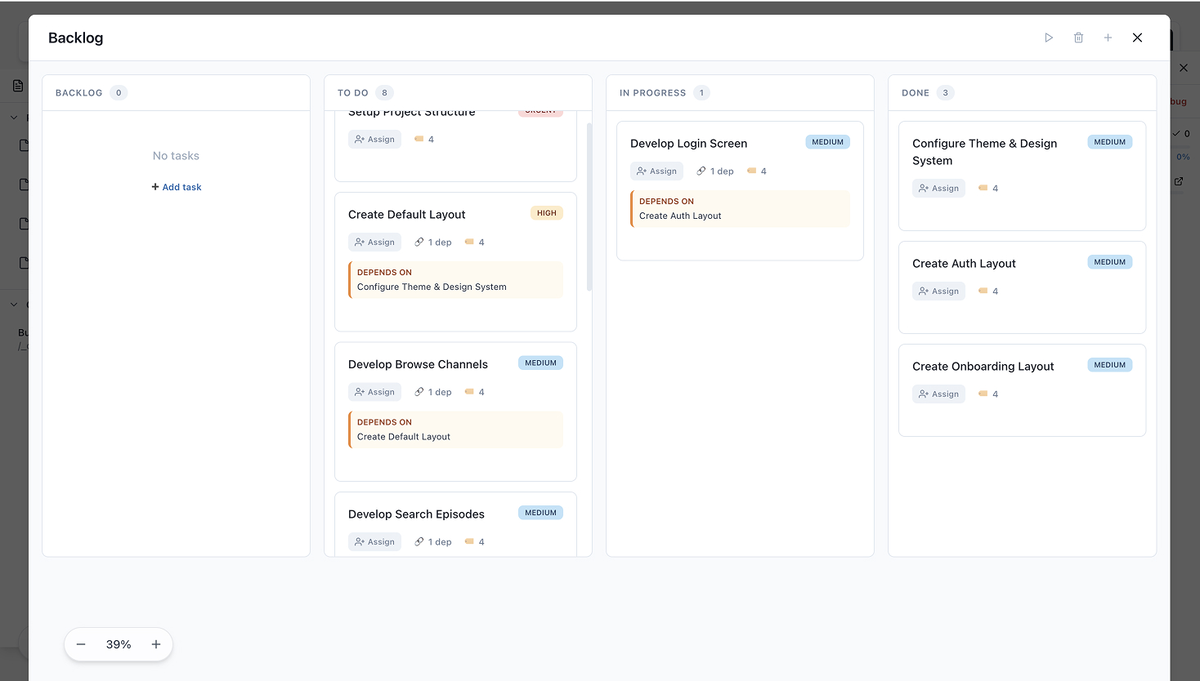Click the coins icon on Develop Login Screen card

click(750, 170)
